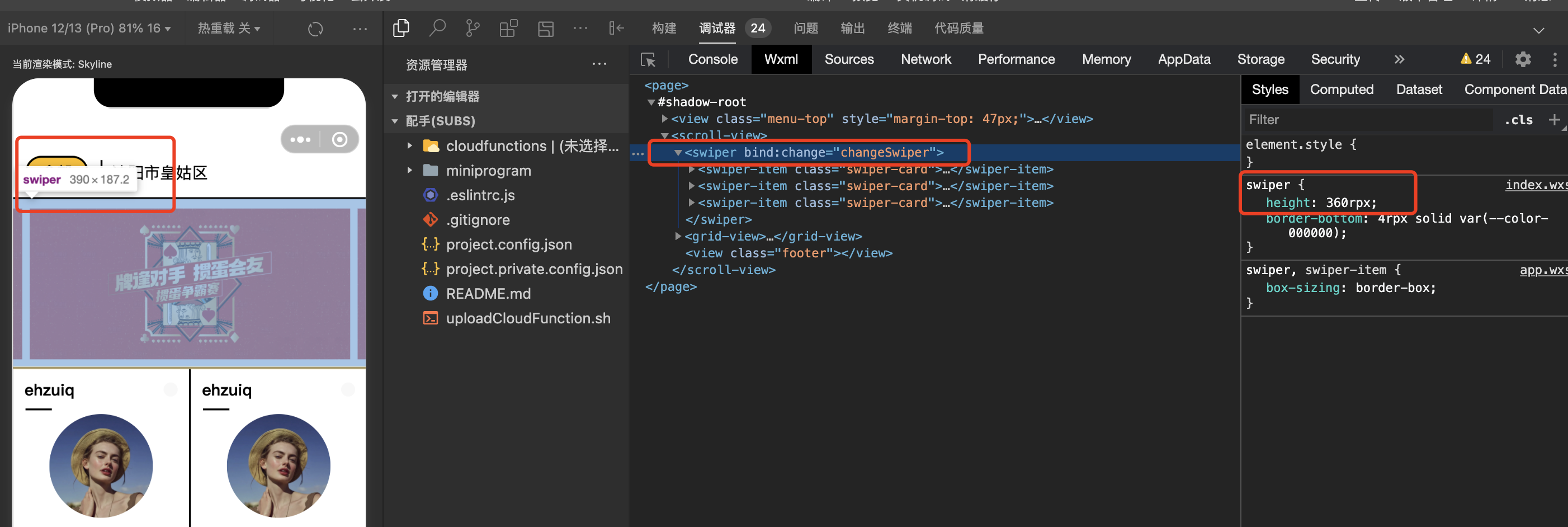Open the Computed styles tab
Image resolution: width=1568 pixels, height=527 pixels.
pyautogui.click(x=1342, y=90)
